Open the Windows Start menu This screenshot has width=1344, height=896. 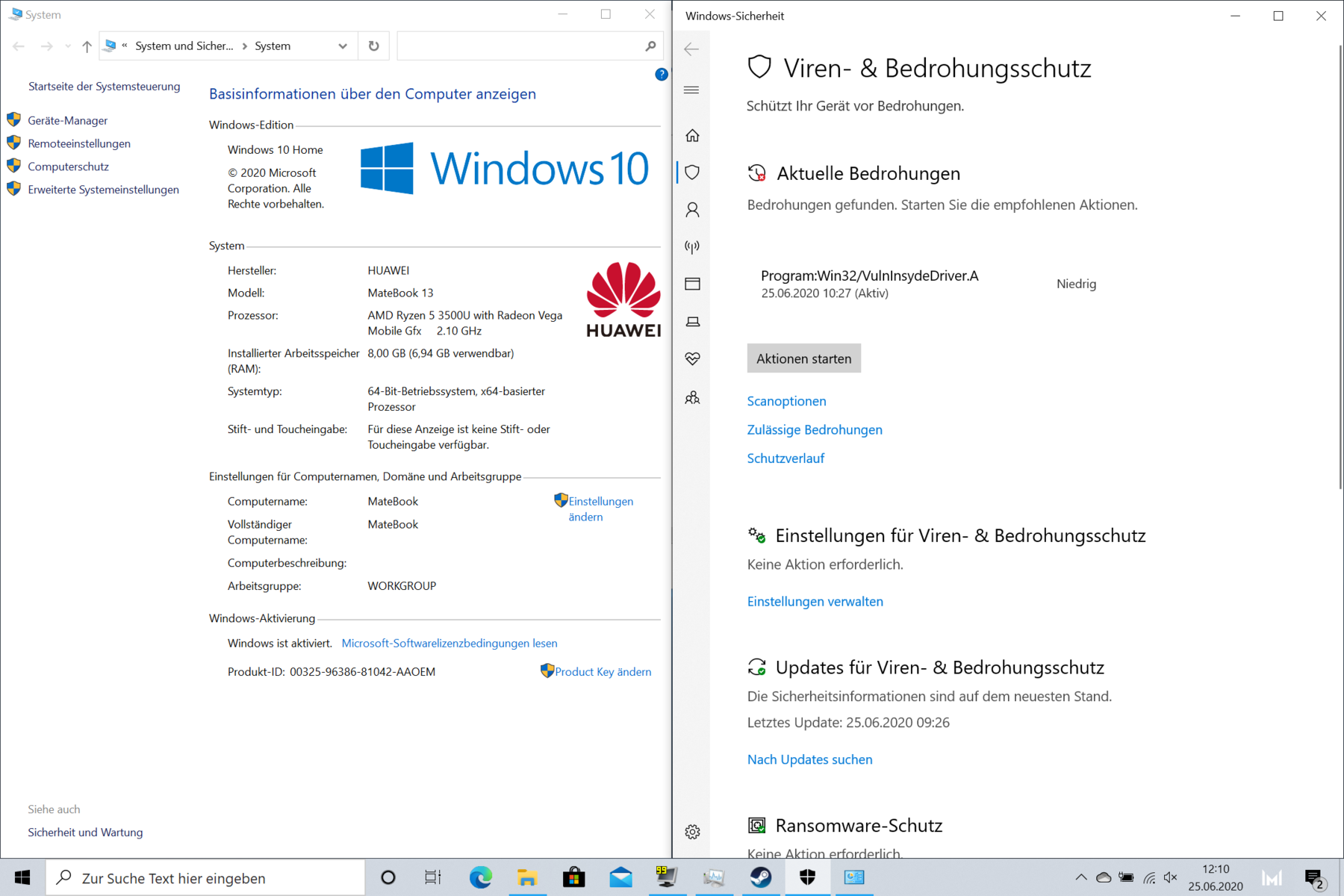pyautogui.click(x=22, y=877)
